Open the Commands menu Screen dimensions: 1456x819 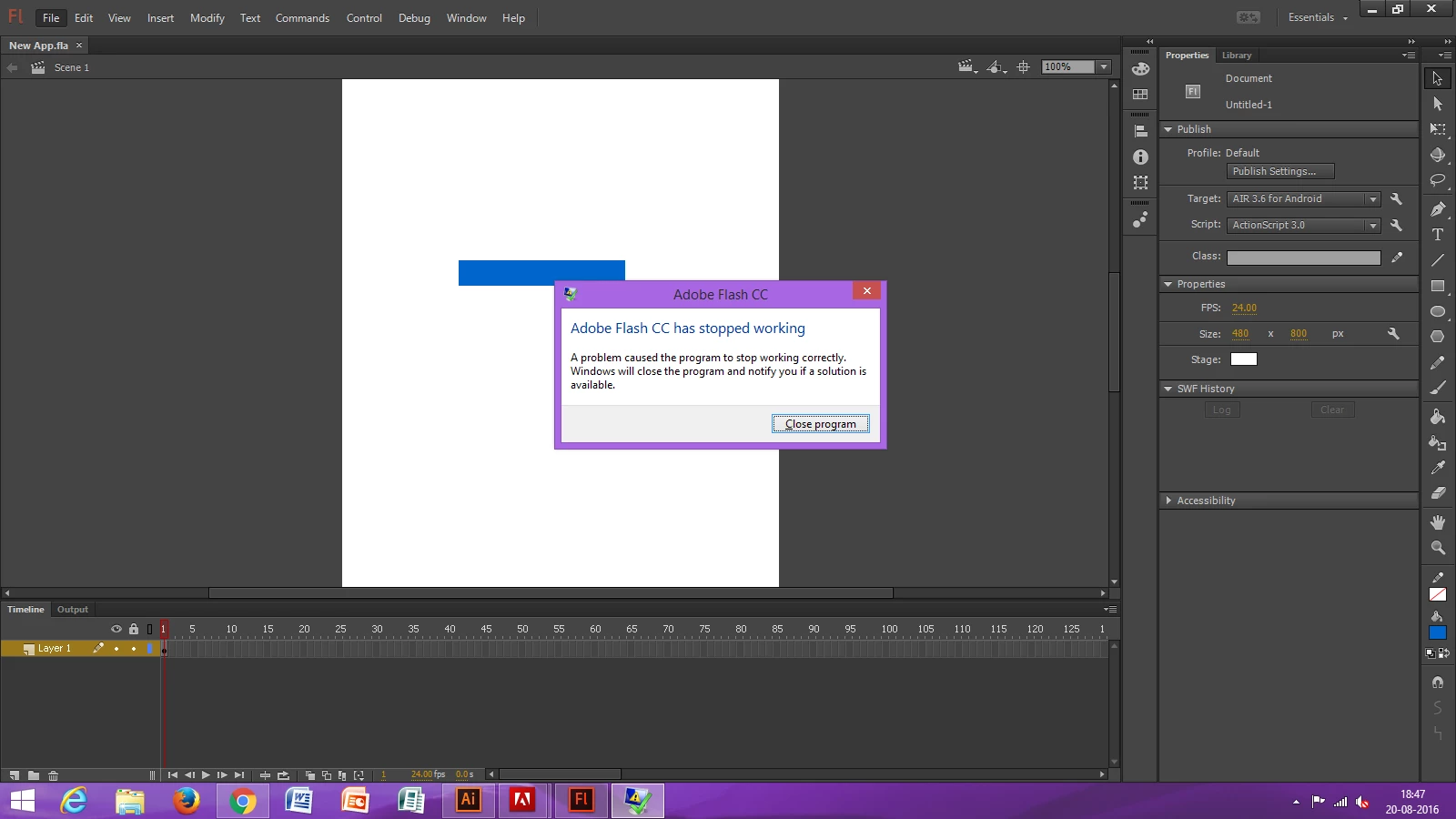pyautogui.click(x=302, y=18)
